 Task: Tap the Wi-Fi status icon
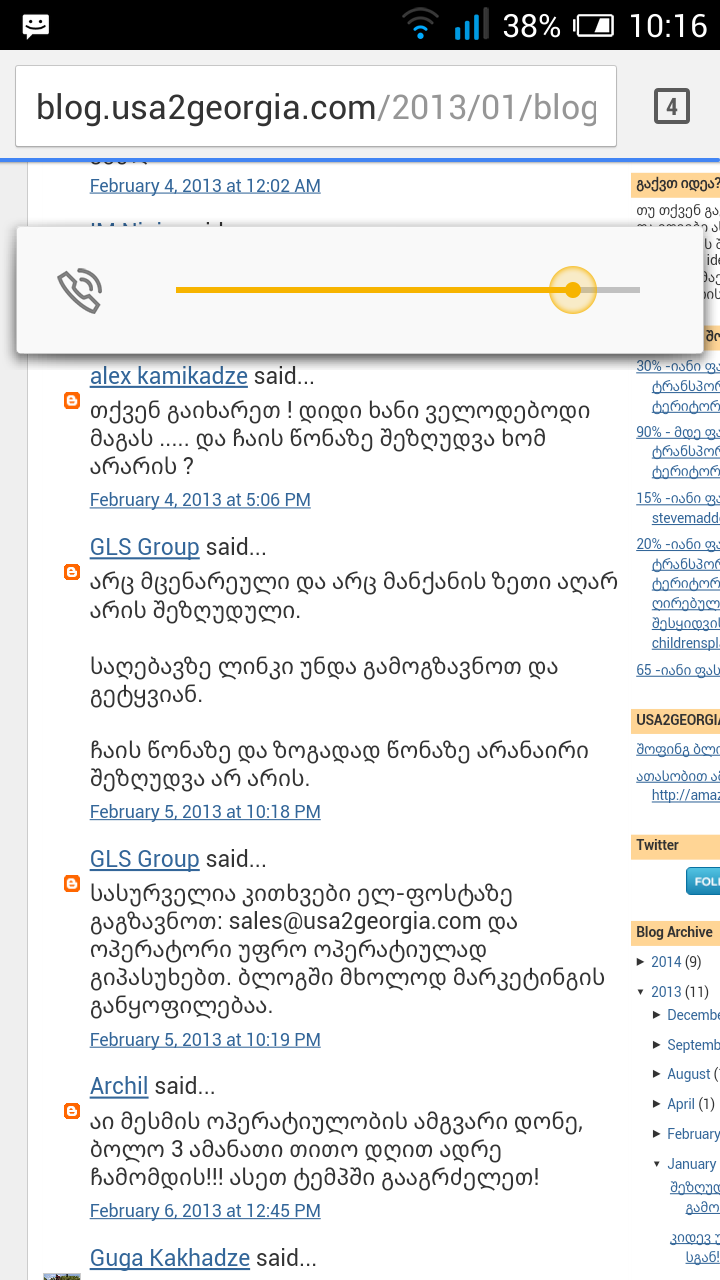(x=421, y=24)
